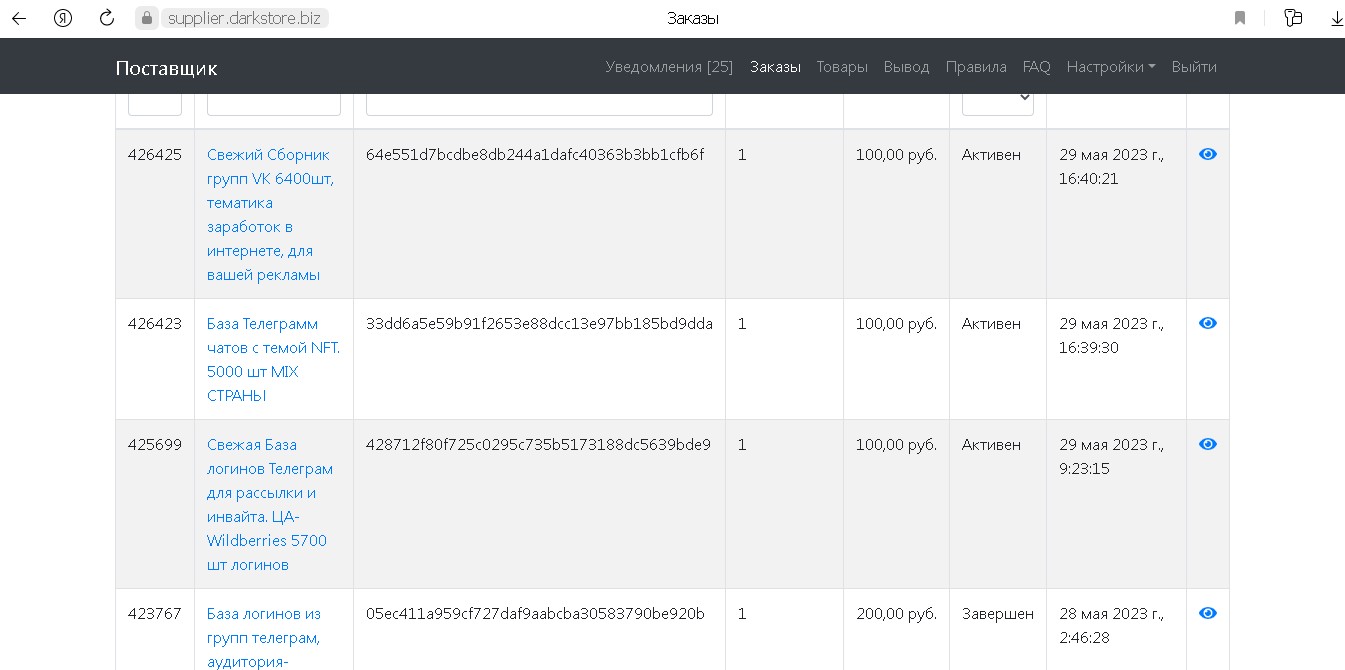Open downloads with the download arrow icon
1345x670 pixels.
[1336, 18]
